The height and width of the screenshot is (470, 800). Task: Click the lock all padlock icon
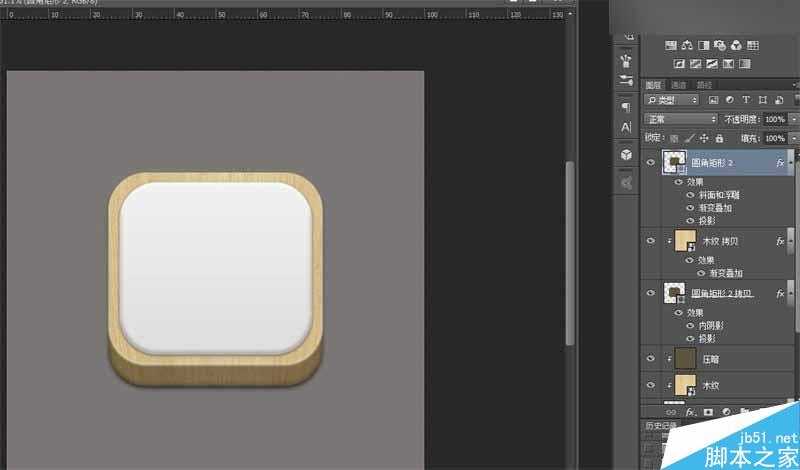pyautogui.click(x=718, y=138)
